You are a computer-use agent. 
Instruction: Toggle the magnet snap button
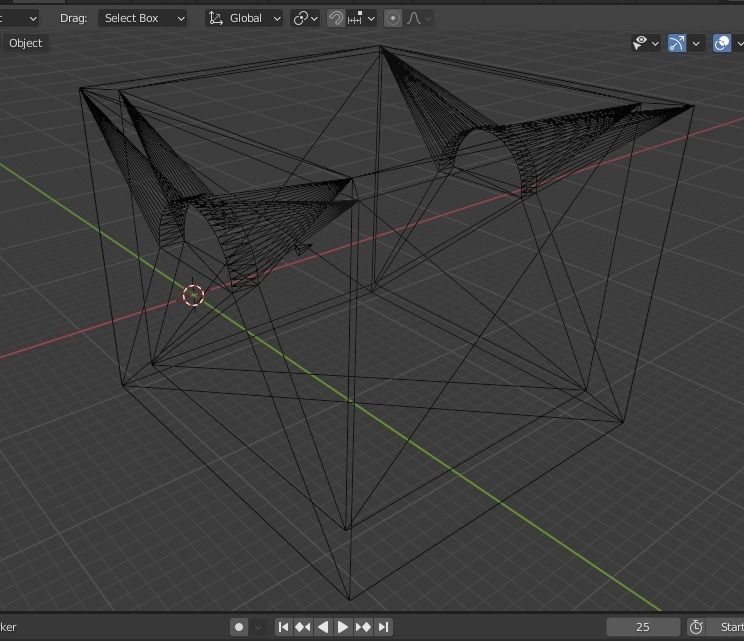tap(336, 19)
